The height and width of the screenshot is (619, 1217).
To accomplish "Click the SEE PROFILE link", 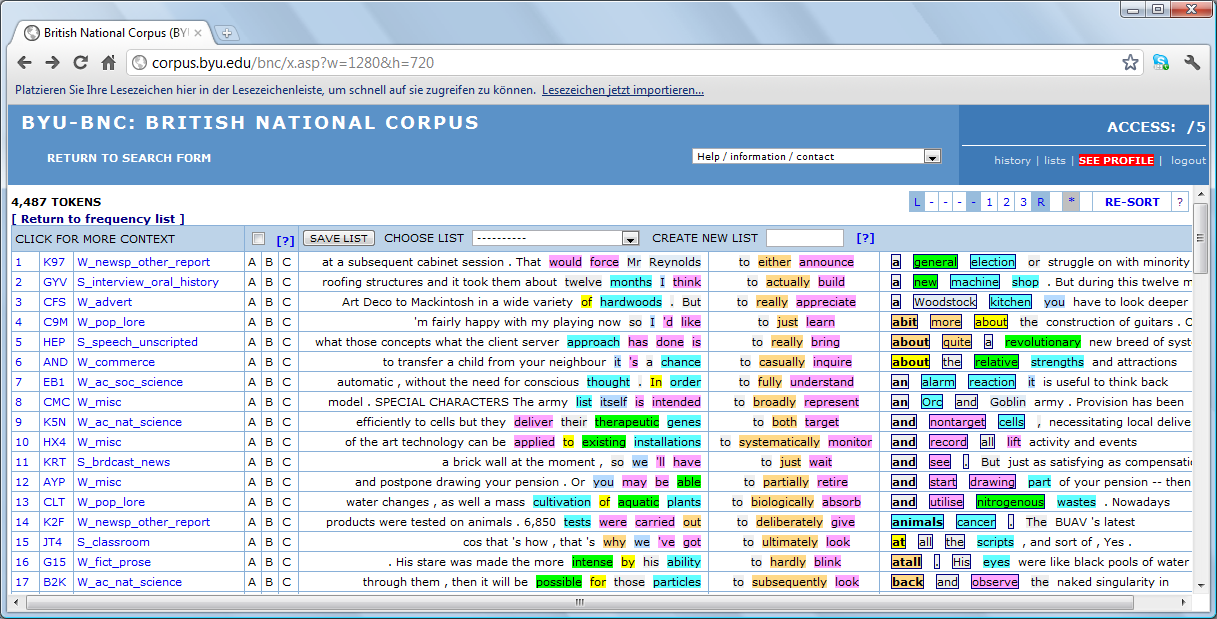I will pos(1116,160).
